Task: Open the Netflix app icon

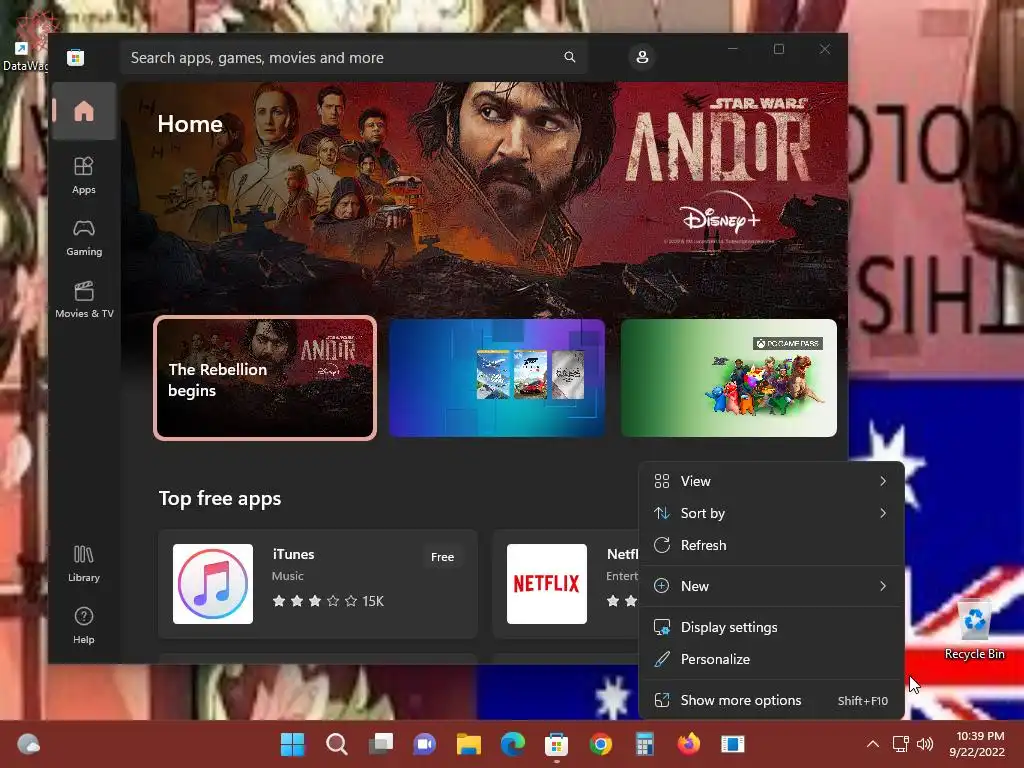Action: coord(547,584)
